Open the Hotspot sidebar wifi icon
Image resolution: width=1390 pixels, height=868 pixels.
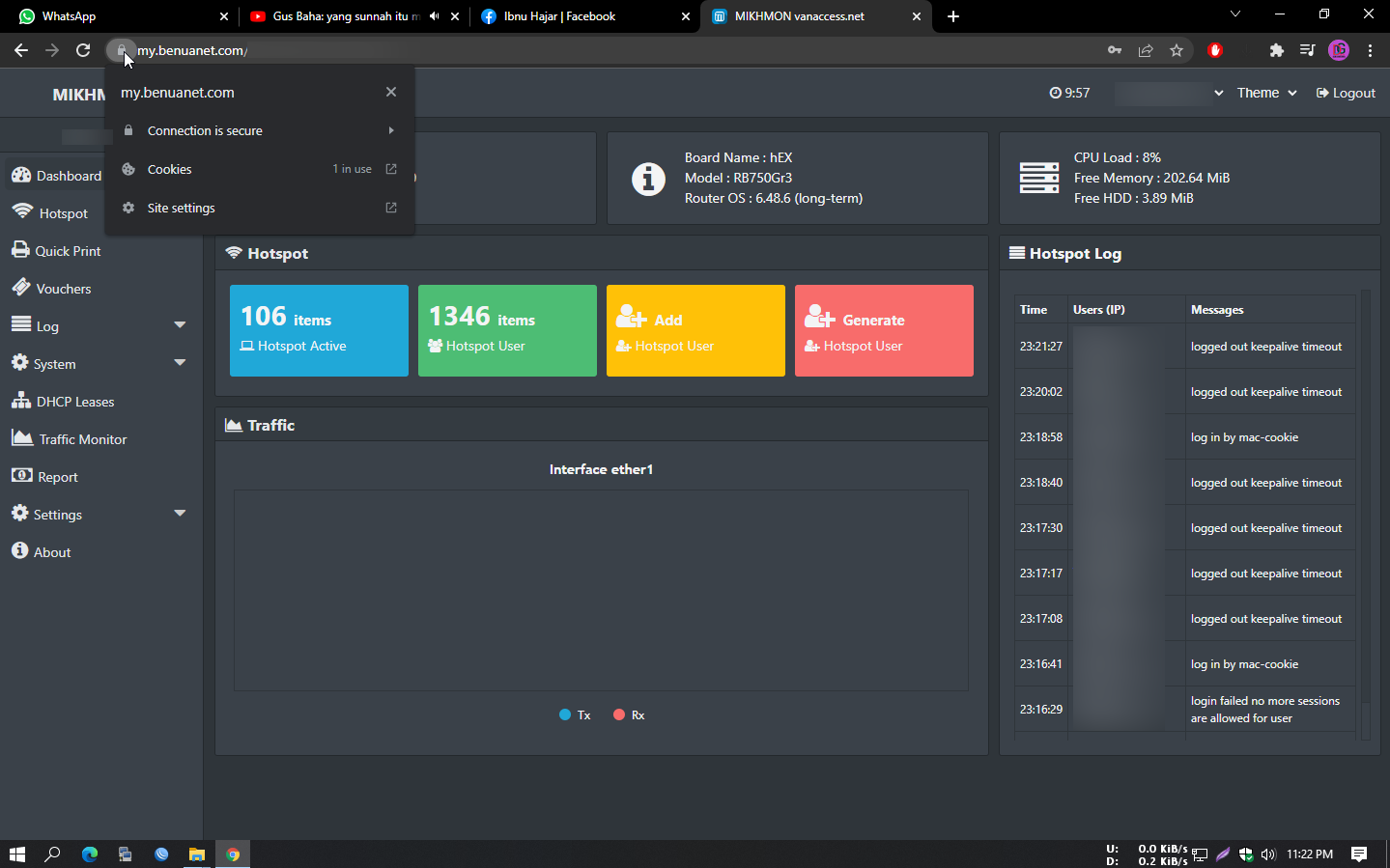pos(21,212)
